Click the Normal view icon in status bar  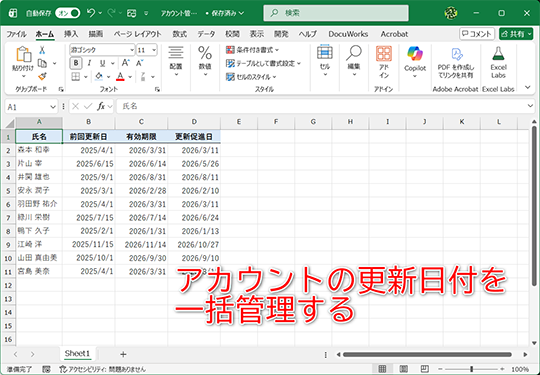tap(382, 369)
